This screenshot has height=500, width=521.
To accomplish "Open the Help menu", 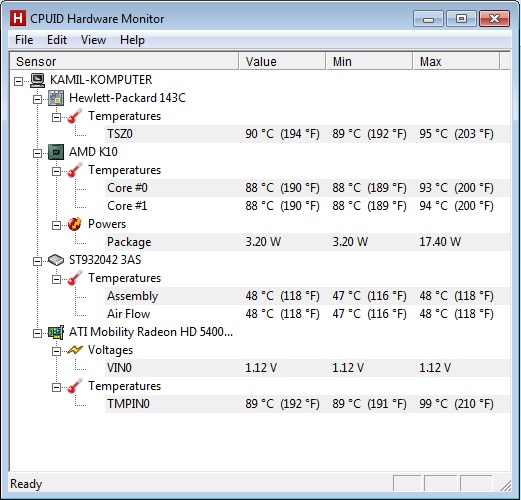I will point(132,40).
